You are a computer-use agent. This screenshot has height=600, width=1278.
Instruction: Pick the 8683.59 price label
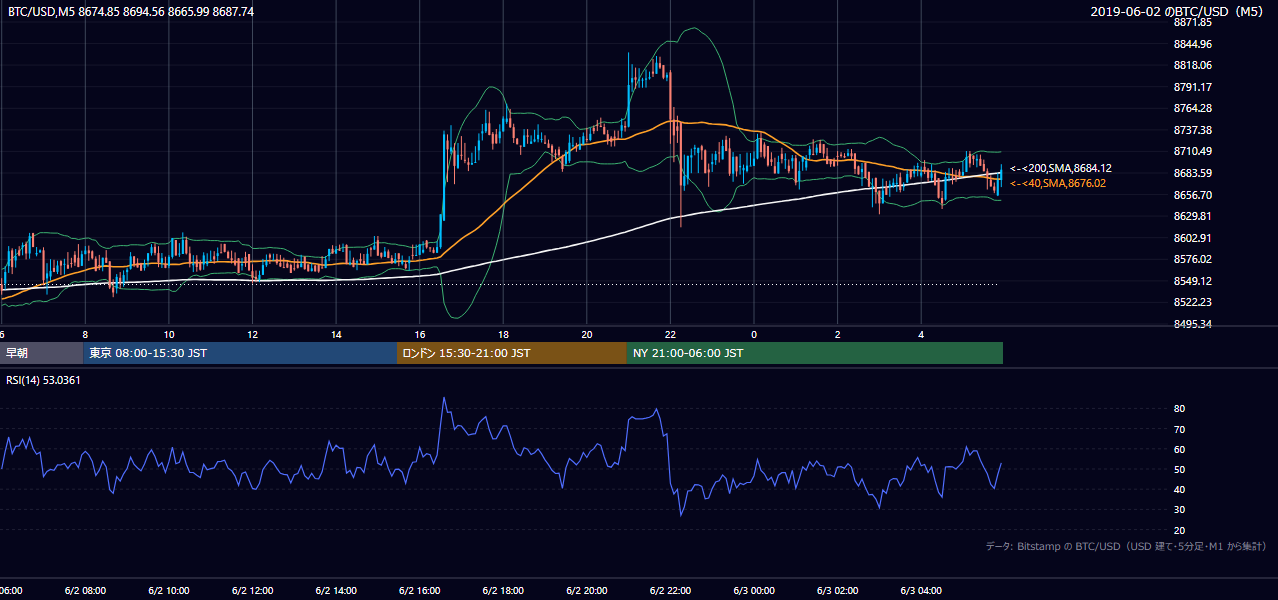(1194, 173)
